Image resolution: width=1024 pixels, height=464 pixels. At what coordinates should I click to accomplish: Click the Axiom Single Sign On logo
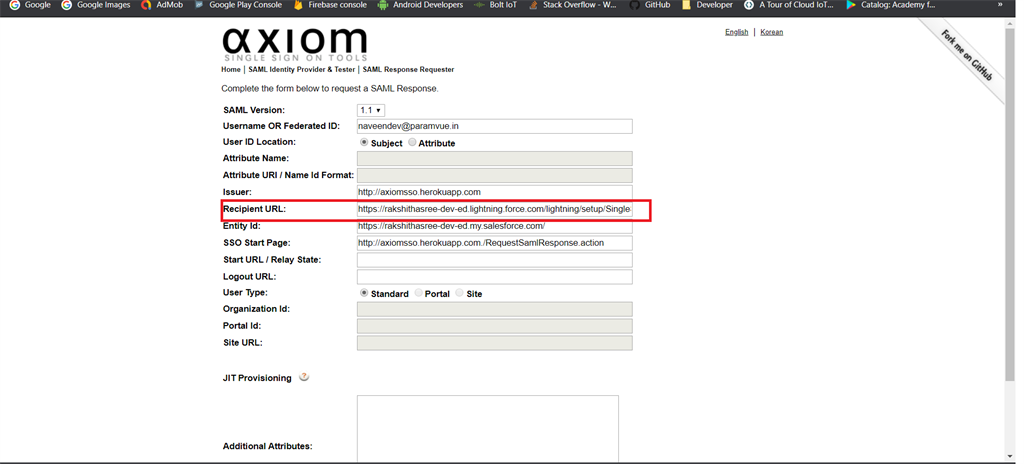(295, 44)
